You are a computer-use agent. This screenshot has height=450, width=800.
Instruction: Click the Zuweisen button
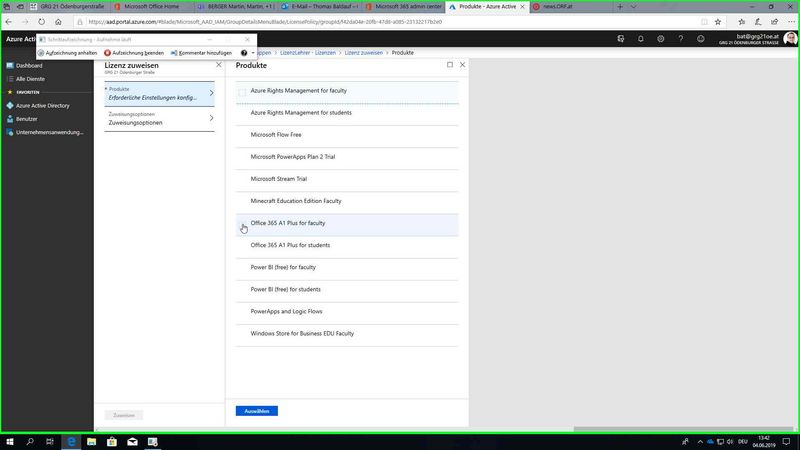click(124, 415)
